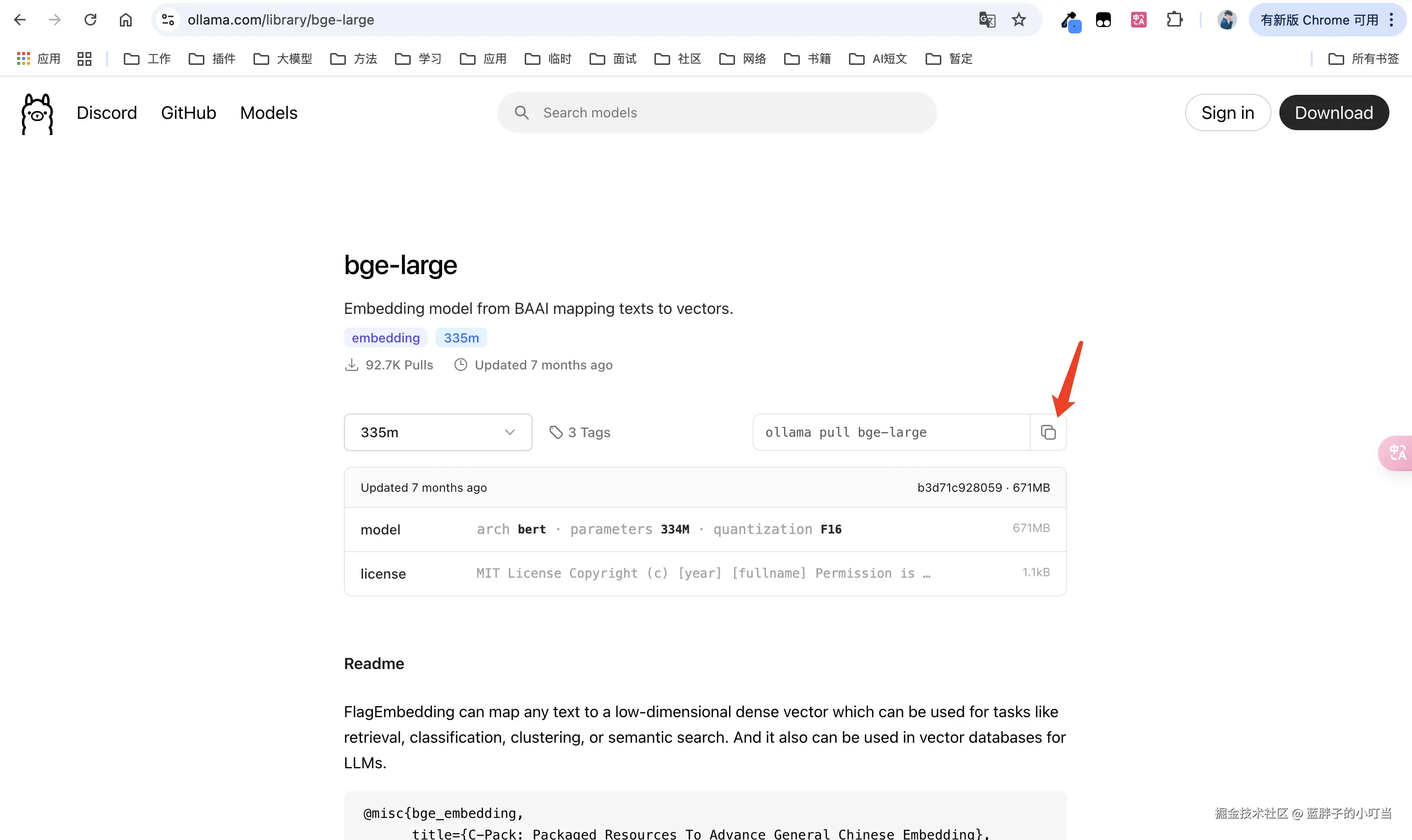Go to browser home page
Screen dimensions: 1412x840
tap(126, 20)
